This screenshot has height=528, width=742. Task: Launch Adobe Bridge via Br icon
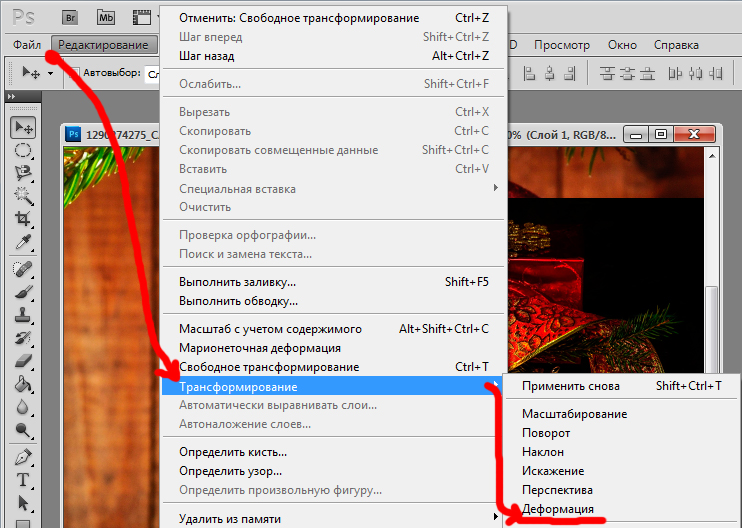coord(70,18)
